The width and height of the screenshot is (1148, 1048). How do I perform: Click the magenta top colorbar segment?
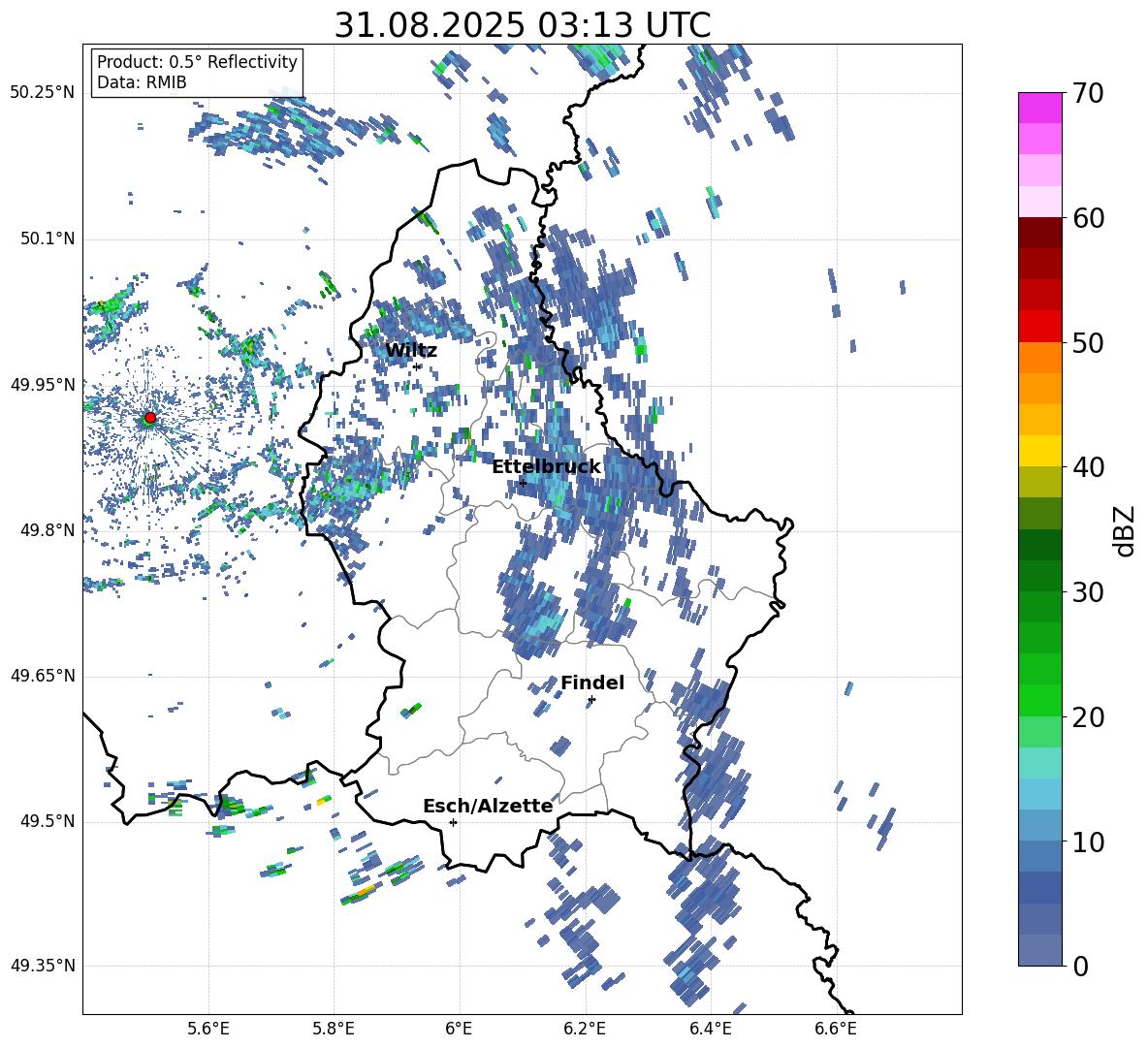click(1039, 108)
